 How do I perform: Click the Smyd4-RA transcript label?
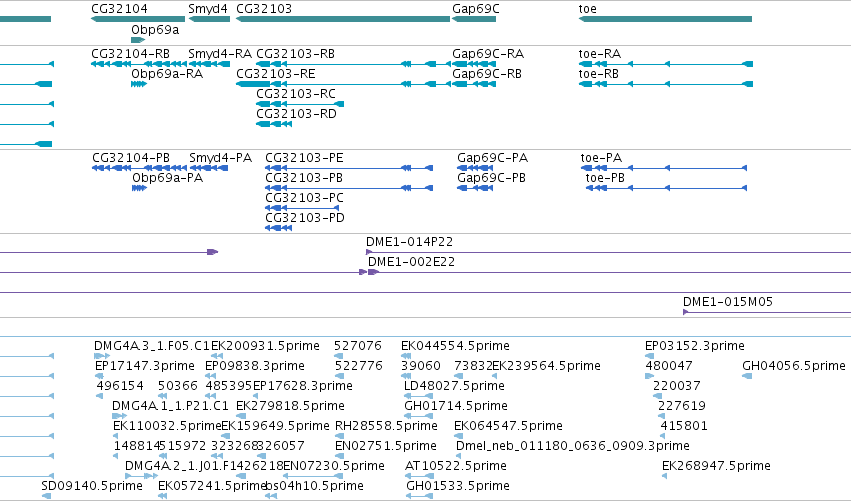point(220,54)
